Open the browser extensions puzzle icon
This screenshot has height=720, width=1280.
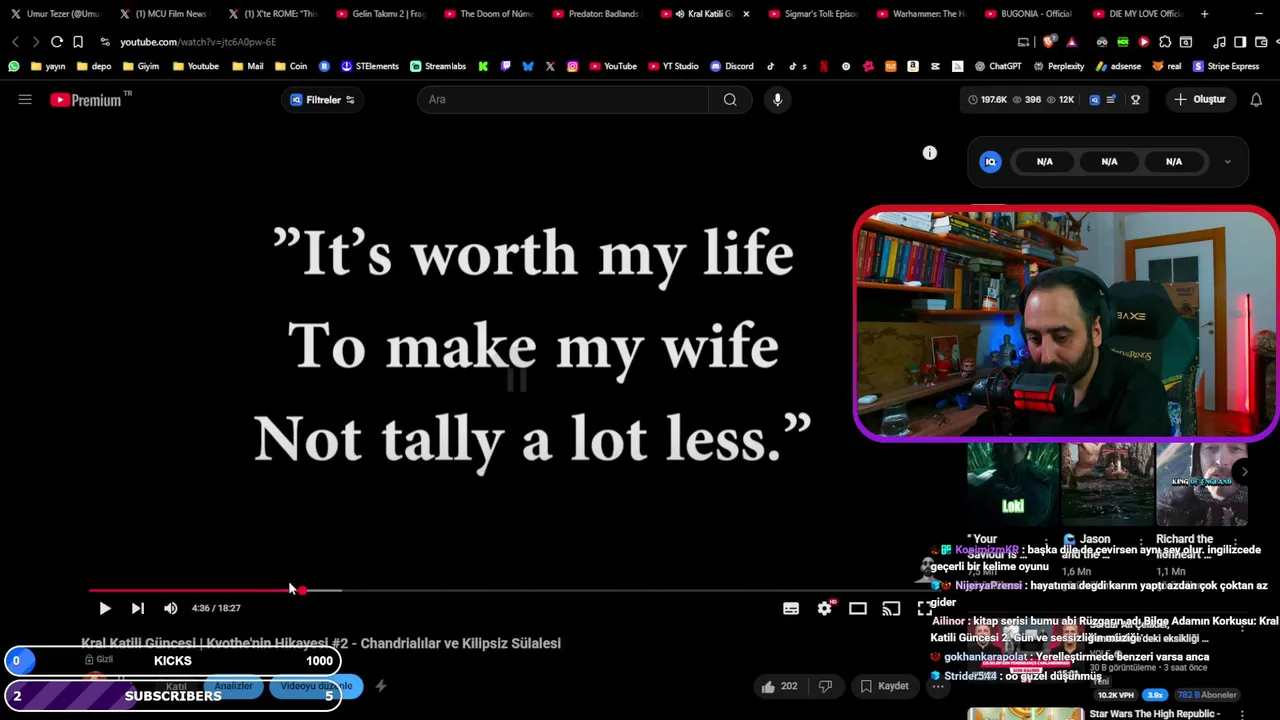[1165, 42]
